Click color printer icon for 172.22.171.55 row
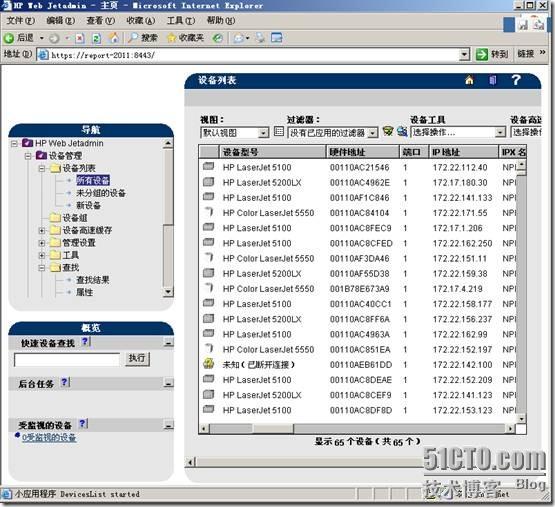The height and width of the screenshot is (507, 555). pos(209,212)
